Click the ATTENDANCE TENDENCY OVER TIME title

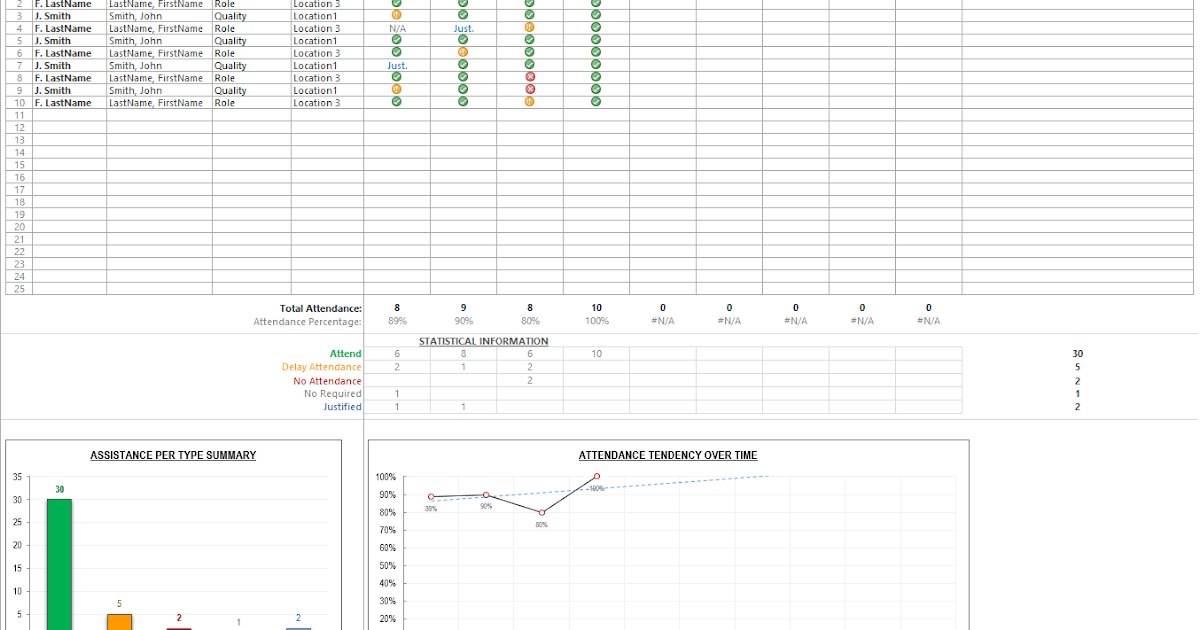point(667,455)
